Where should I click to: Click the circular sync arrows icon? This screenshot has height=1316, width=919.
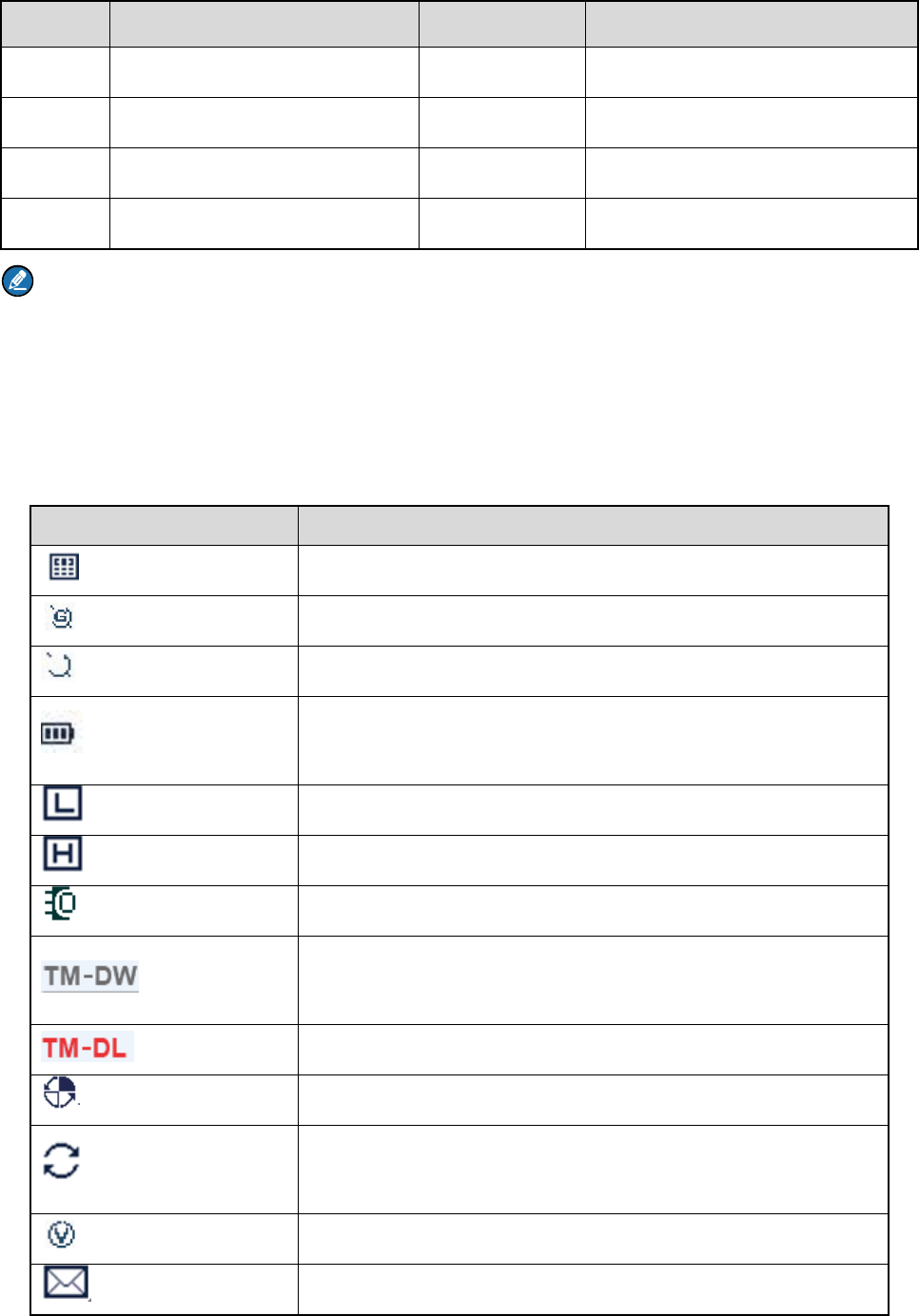62,1161
